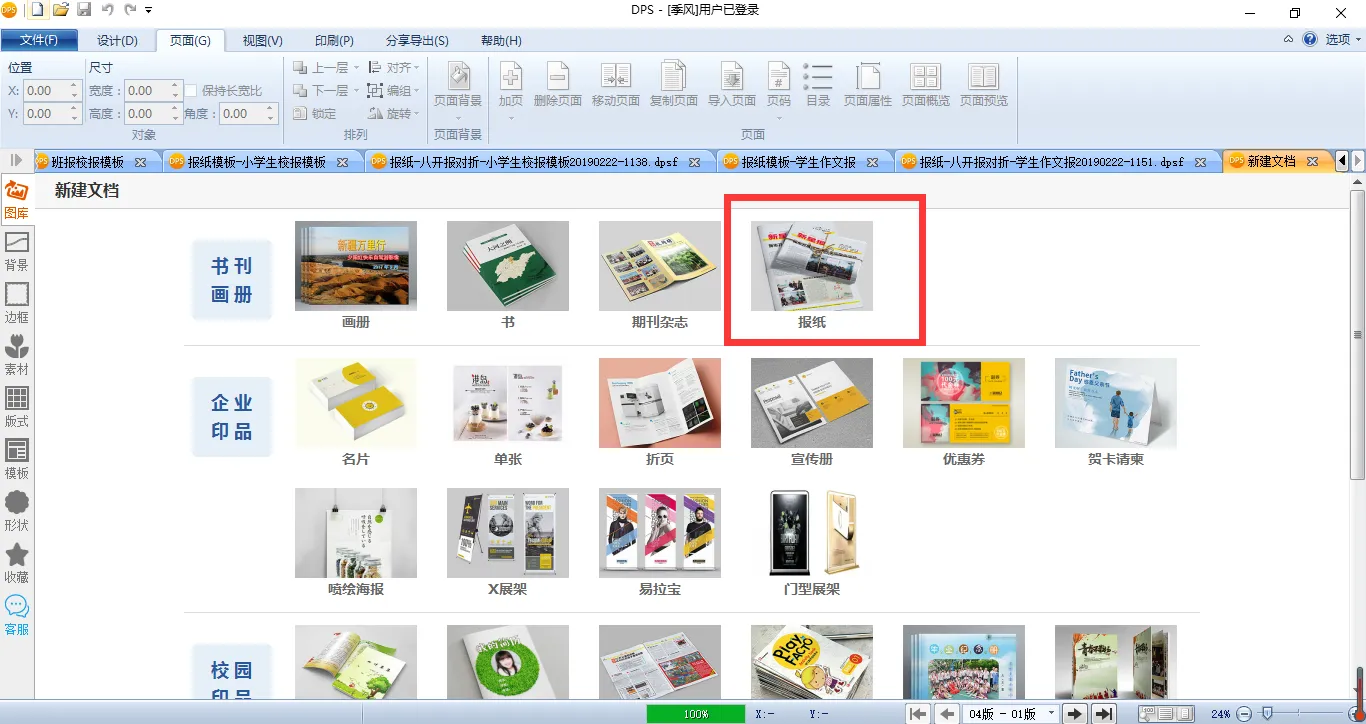Click the 角度 angle stepper arrows

tap(270, 114)
